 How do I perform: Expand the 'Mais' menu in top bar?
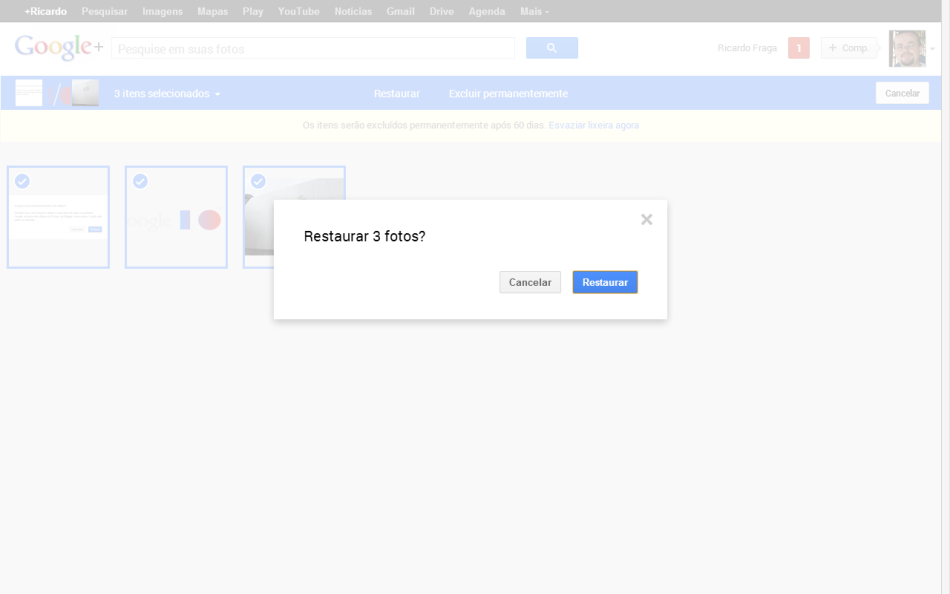coord(534,11)
